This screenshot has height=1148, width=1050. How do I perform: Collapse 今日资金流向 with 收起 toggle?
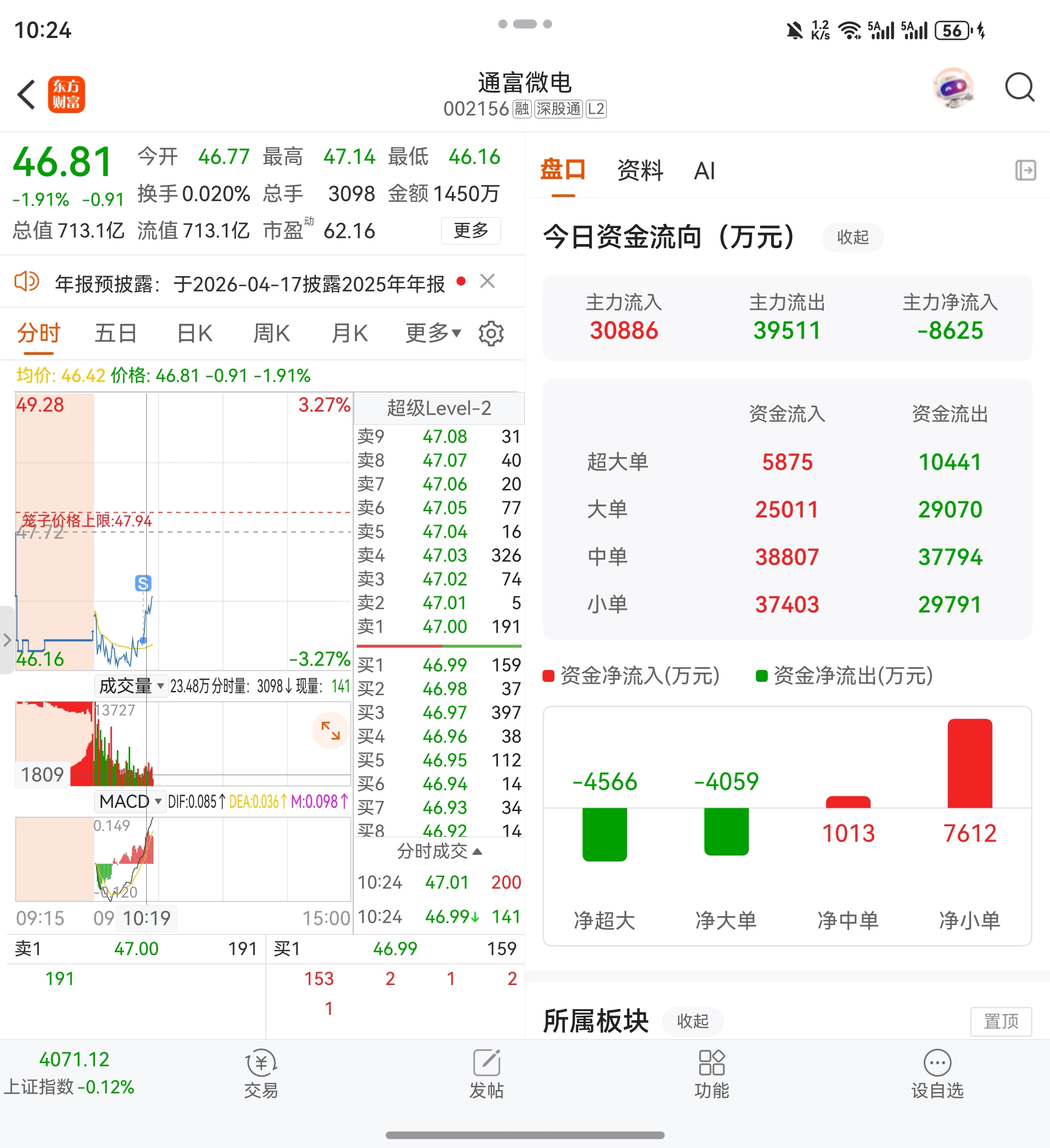[852, 238]
